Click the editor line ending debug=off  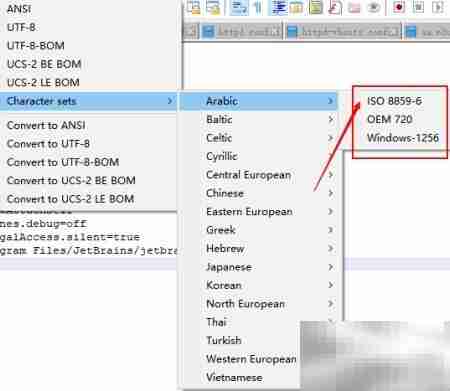tap(44, 223)
